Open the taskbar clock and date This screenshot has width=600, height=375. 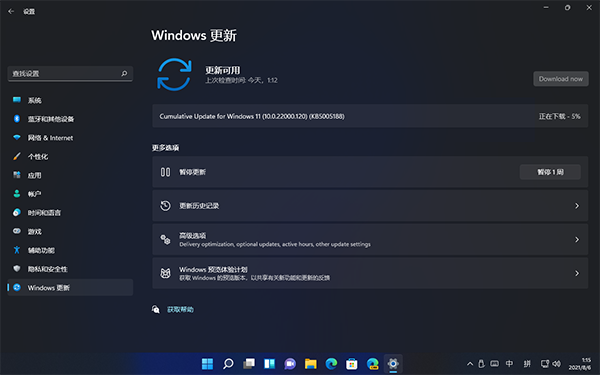click(580, 364)
